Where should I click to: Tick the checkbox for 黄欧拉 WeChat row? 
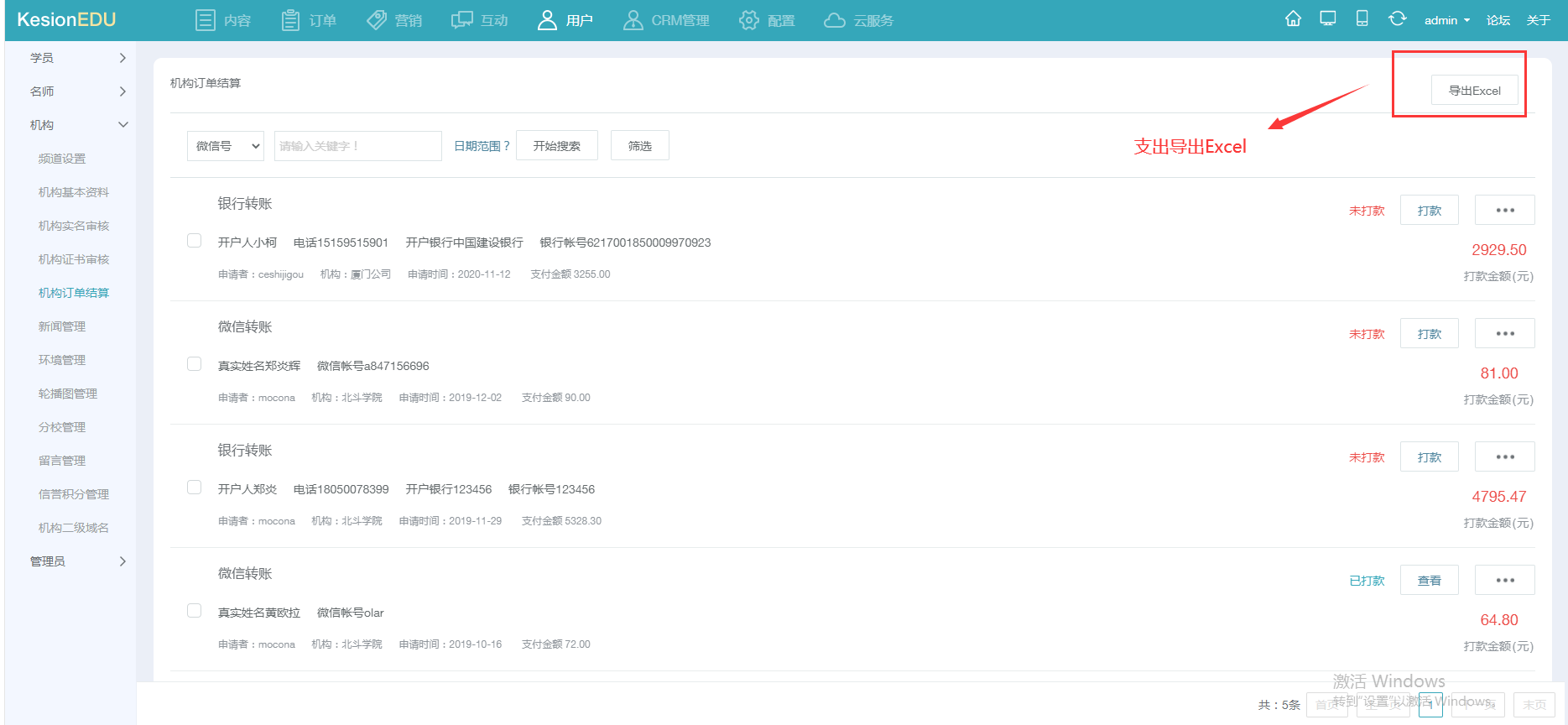pyautogui.click(x=194, y=611)
